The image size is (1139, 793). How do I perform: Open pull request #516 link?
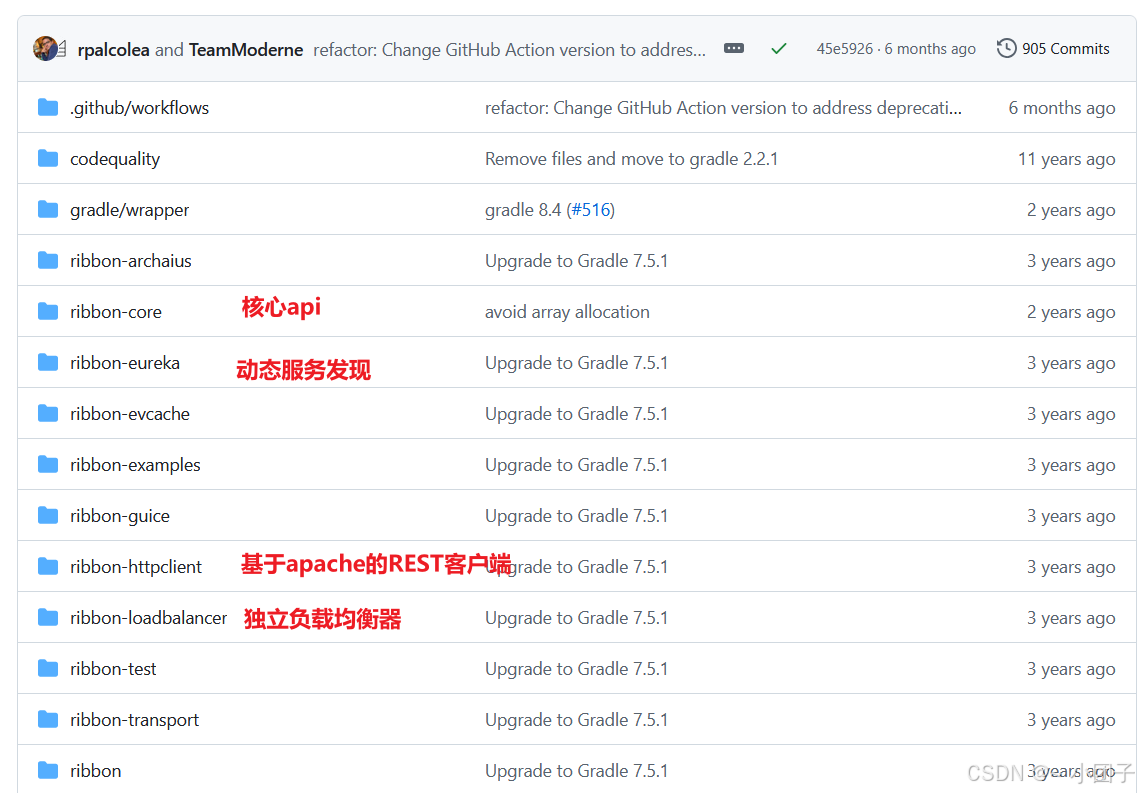[591, 210]
